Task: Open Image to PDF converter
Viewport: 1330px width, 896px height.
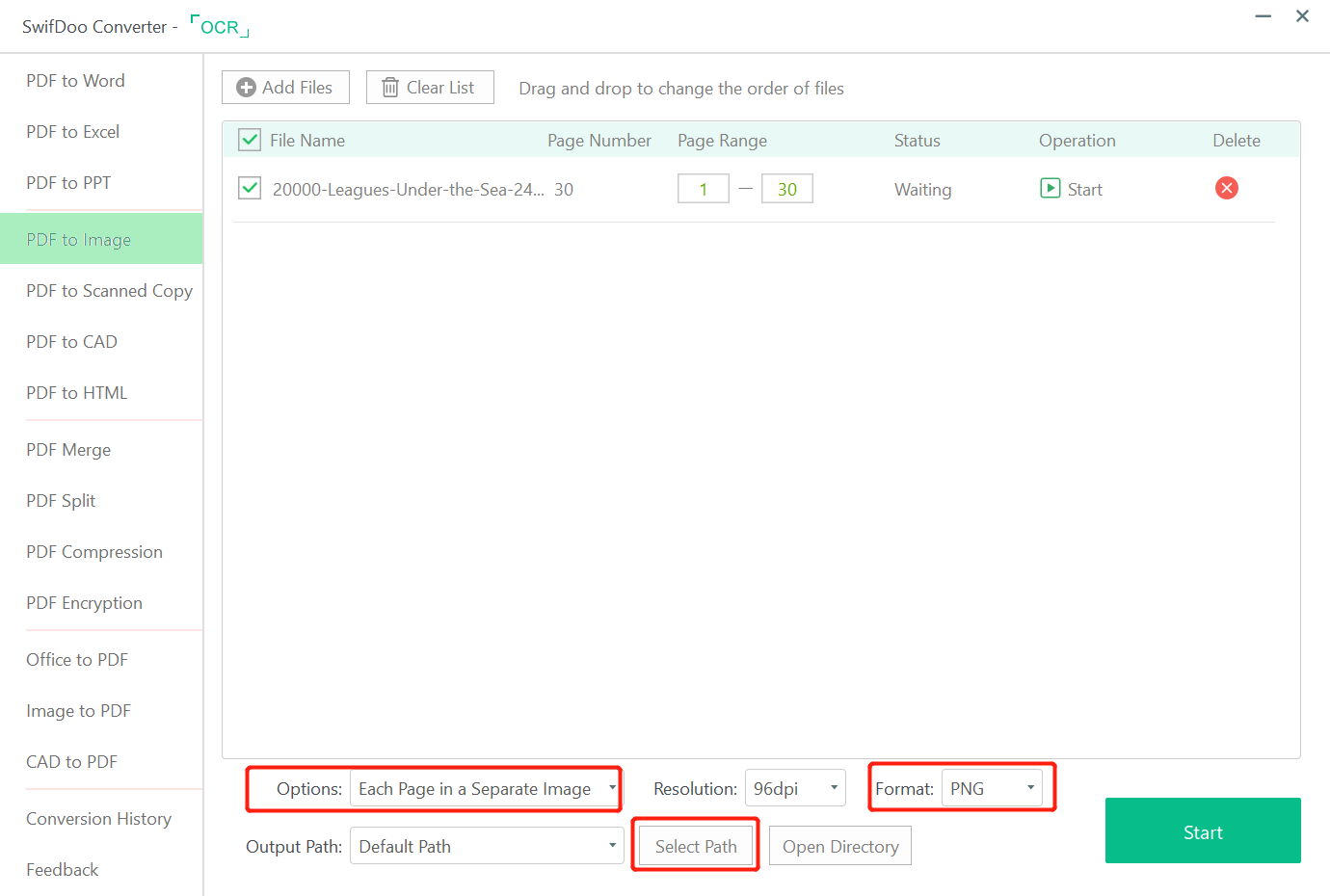Action: [78, 711]
